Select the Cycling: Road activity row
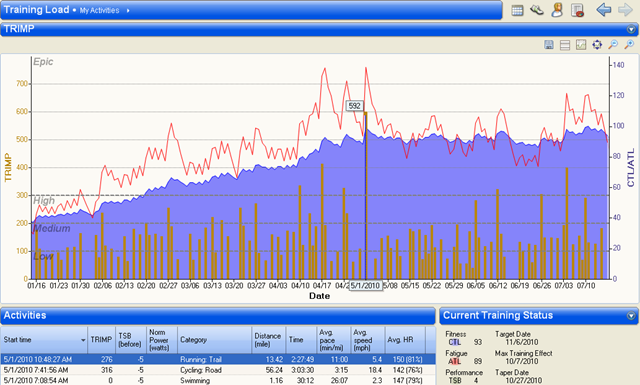 tap(218, 370)
